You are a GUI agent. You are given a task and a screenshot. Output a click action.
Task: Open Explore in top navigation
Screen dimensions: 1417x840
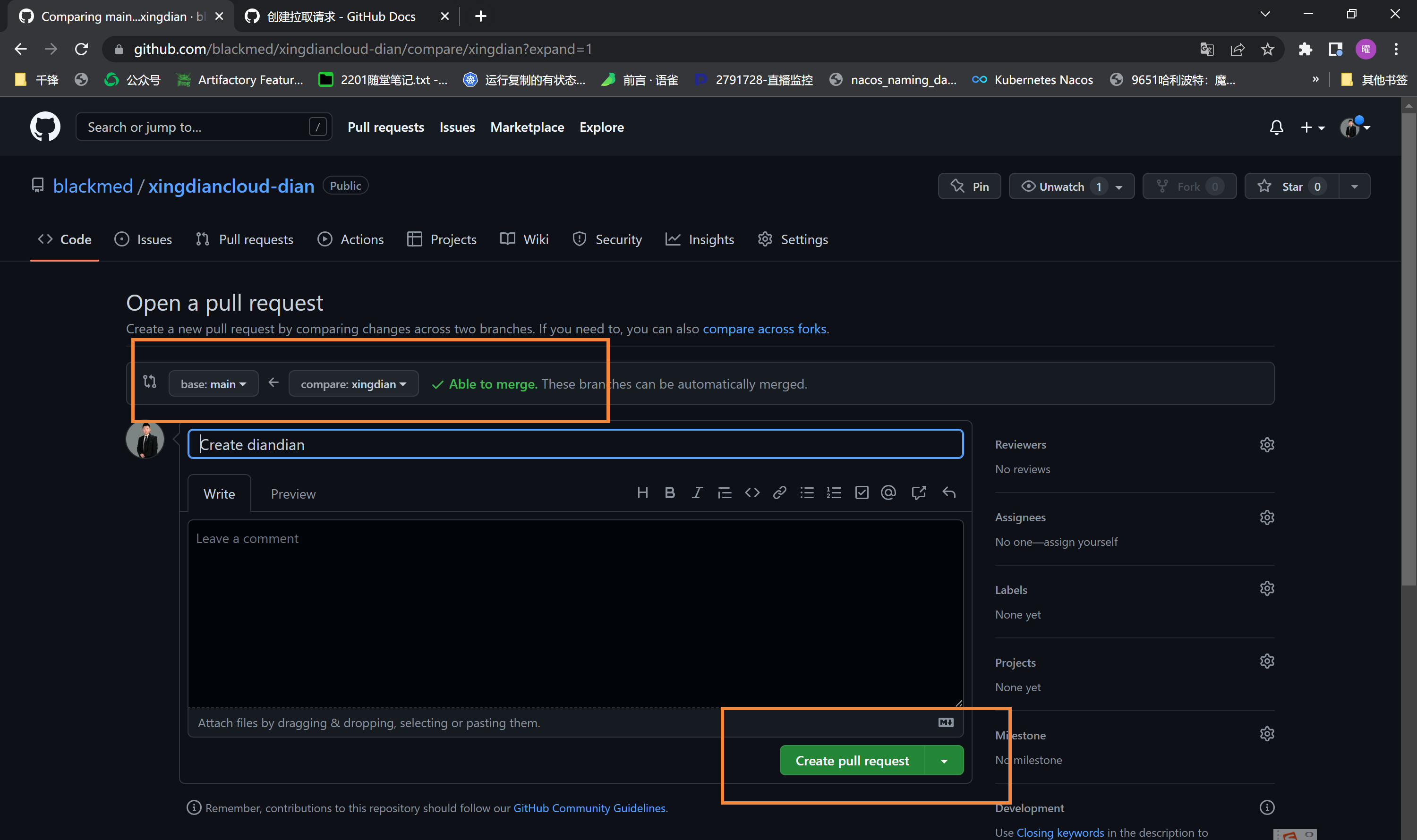(x=601, y=127)
